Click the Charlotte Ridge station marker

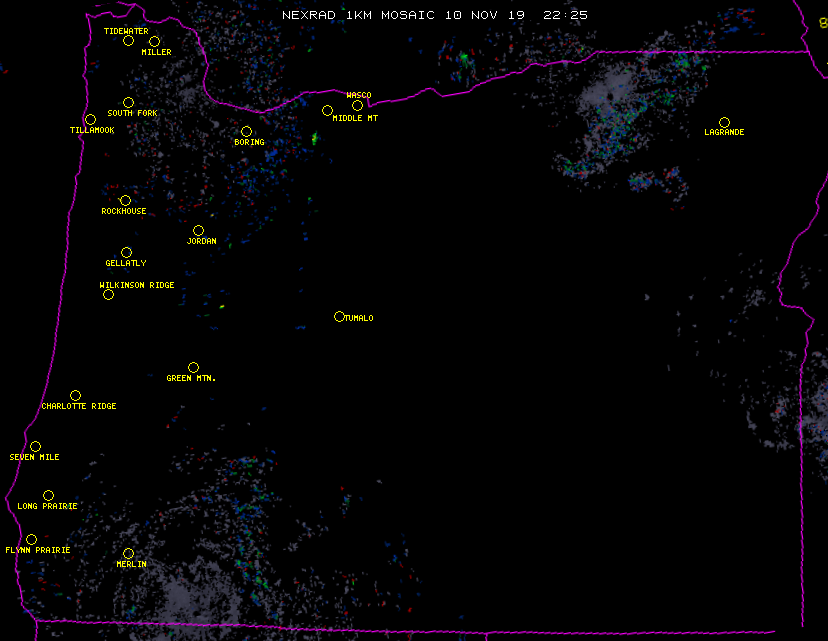[x=75, y=395]
